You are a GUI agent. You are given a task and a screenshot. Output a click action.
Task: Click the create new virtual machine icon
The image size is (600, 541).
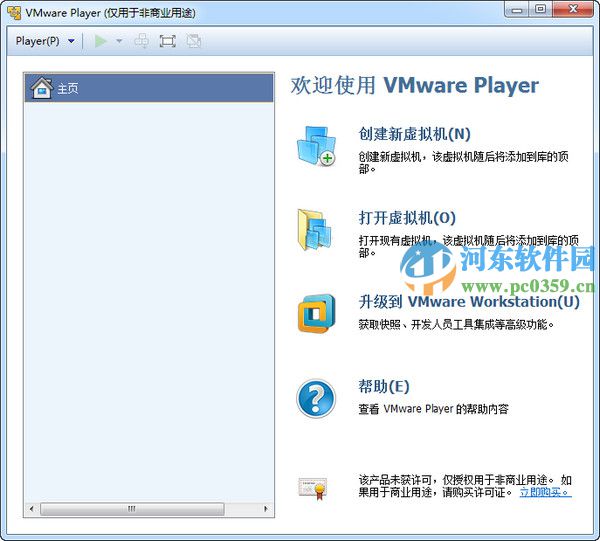(x=316, y=146)
